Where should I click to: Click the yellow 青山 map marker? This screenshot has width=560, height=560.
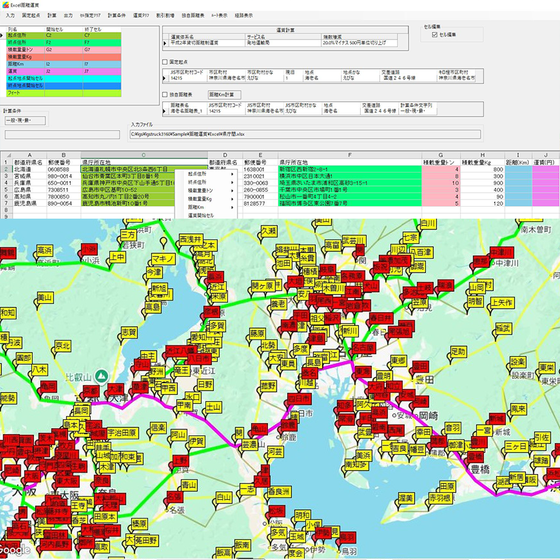click(x=189, y=485)
